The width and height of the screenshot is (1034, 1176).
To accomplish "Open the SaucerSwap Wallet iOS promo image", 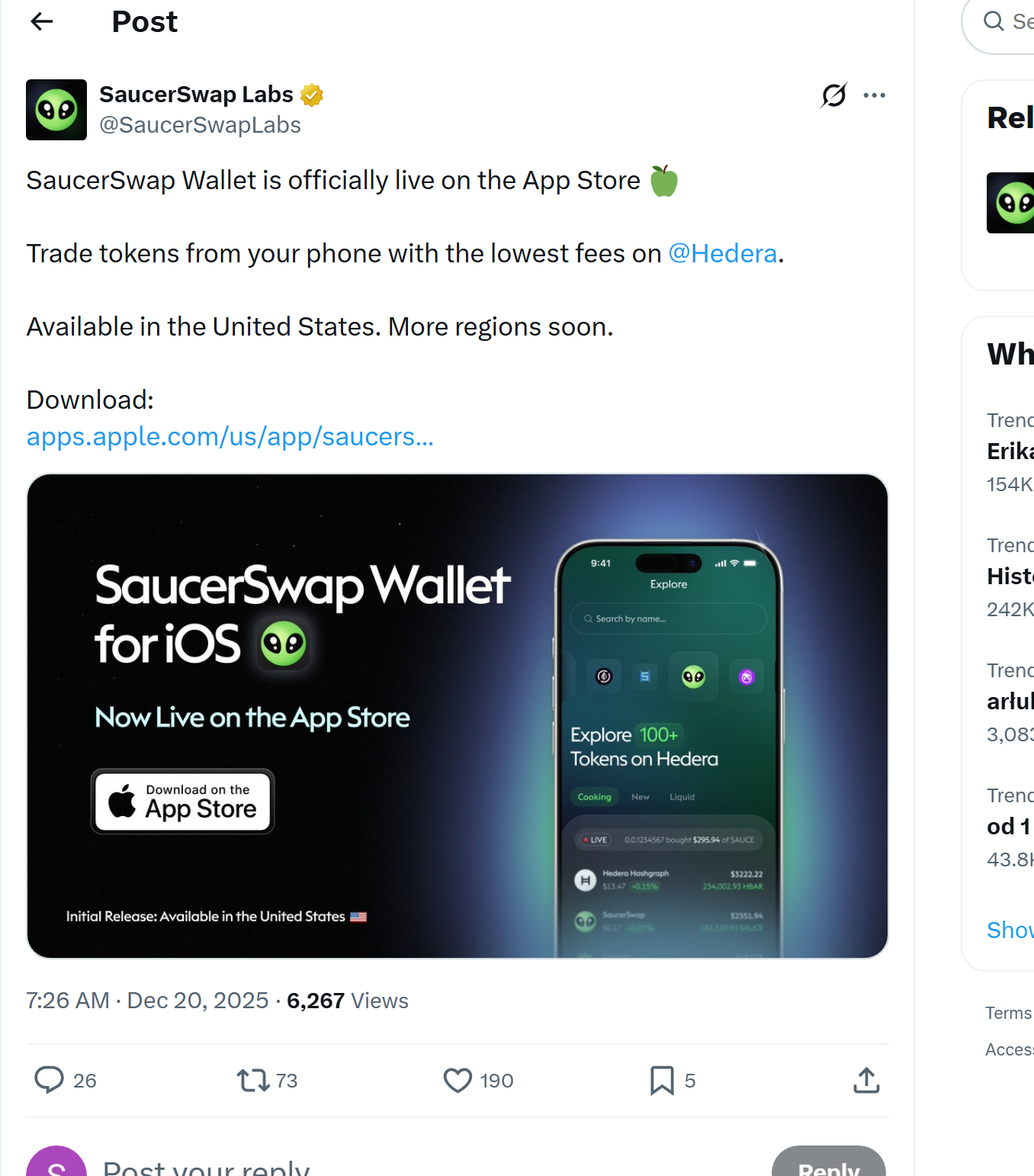I will coord(458,715).
